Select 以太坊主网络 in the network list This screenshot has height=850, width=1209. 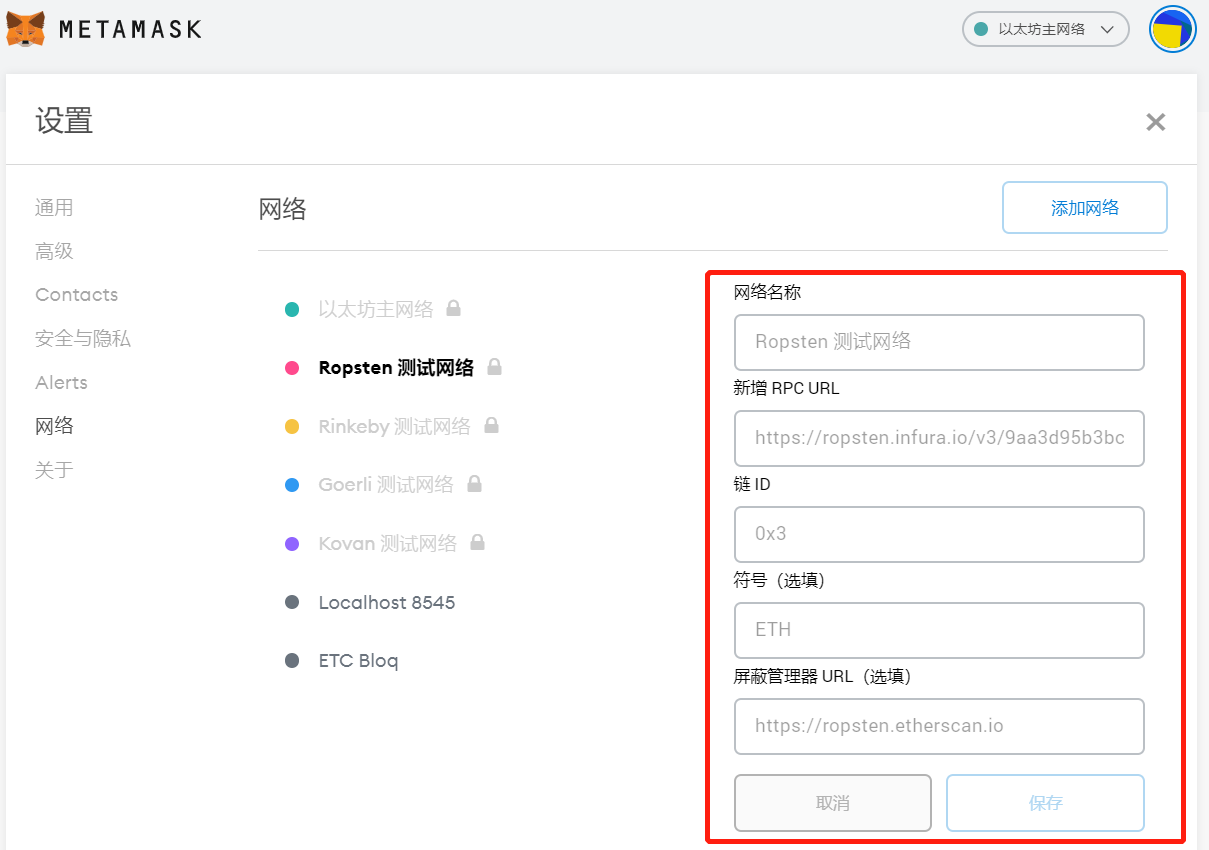[376, 309]
